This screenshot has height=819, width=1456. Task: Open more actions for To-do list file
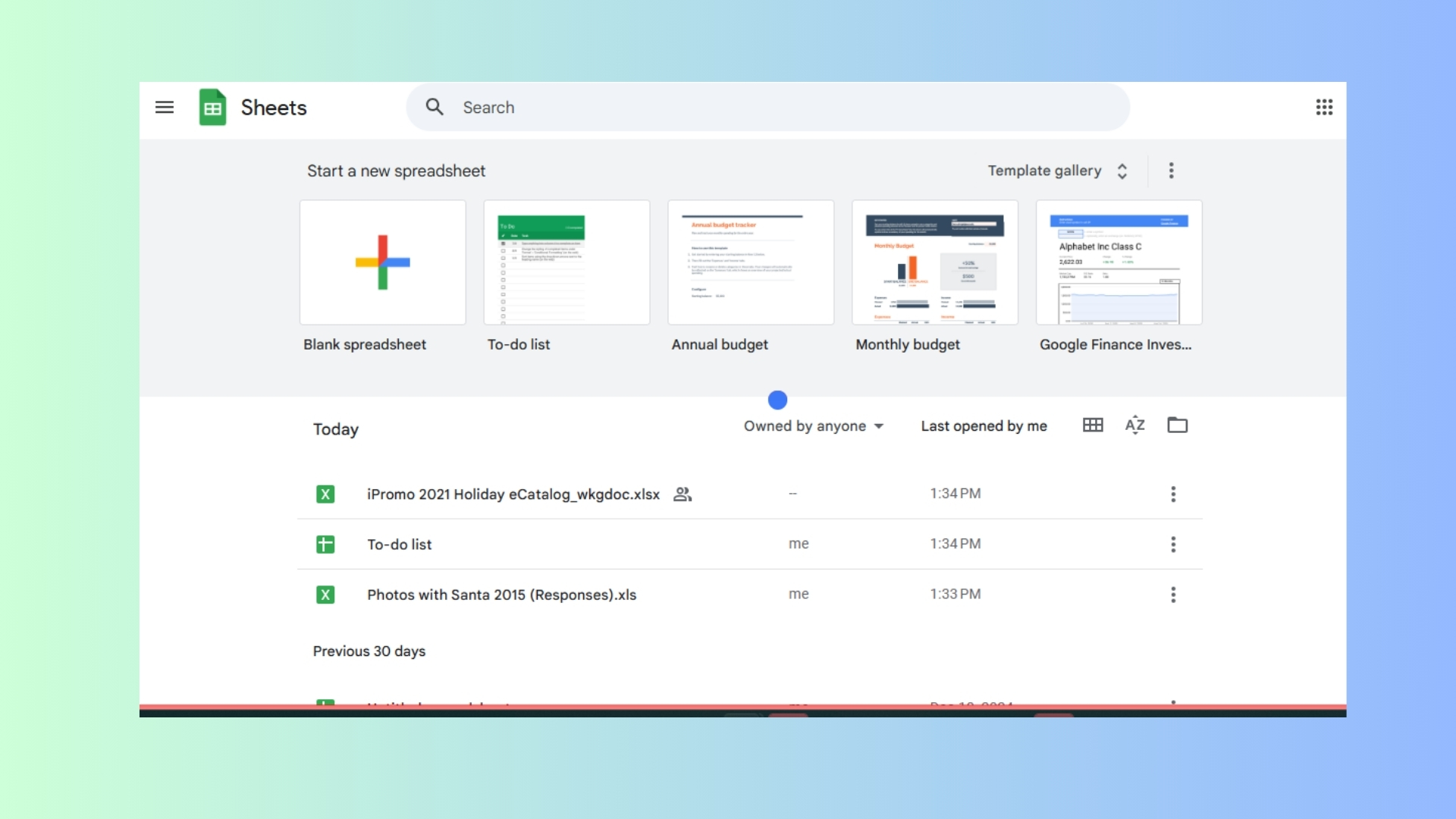[1173, 544]
